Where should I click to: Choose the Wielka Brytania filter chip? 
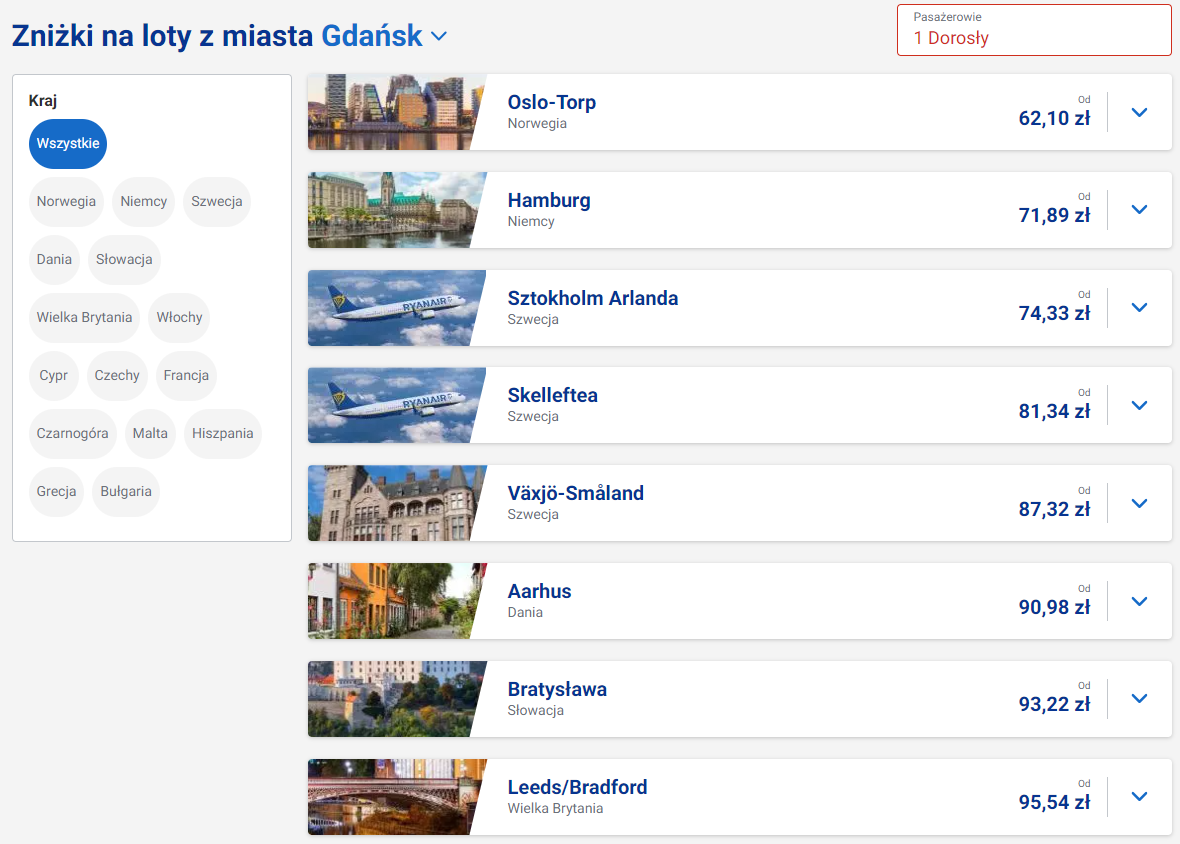click(x=84, y=318)
